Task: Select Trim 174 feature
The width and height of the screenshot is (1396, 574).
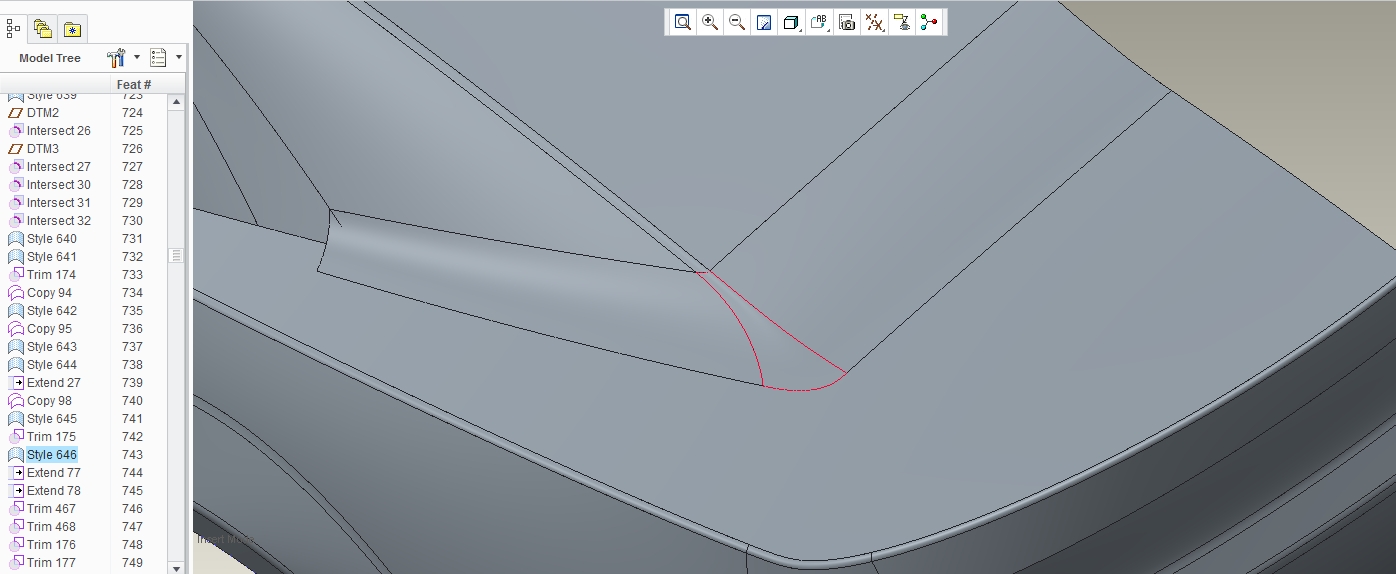Action: 51,275
